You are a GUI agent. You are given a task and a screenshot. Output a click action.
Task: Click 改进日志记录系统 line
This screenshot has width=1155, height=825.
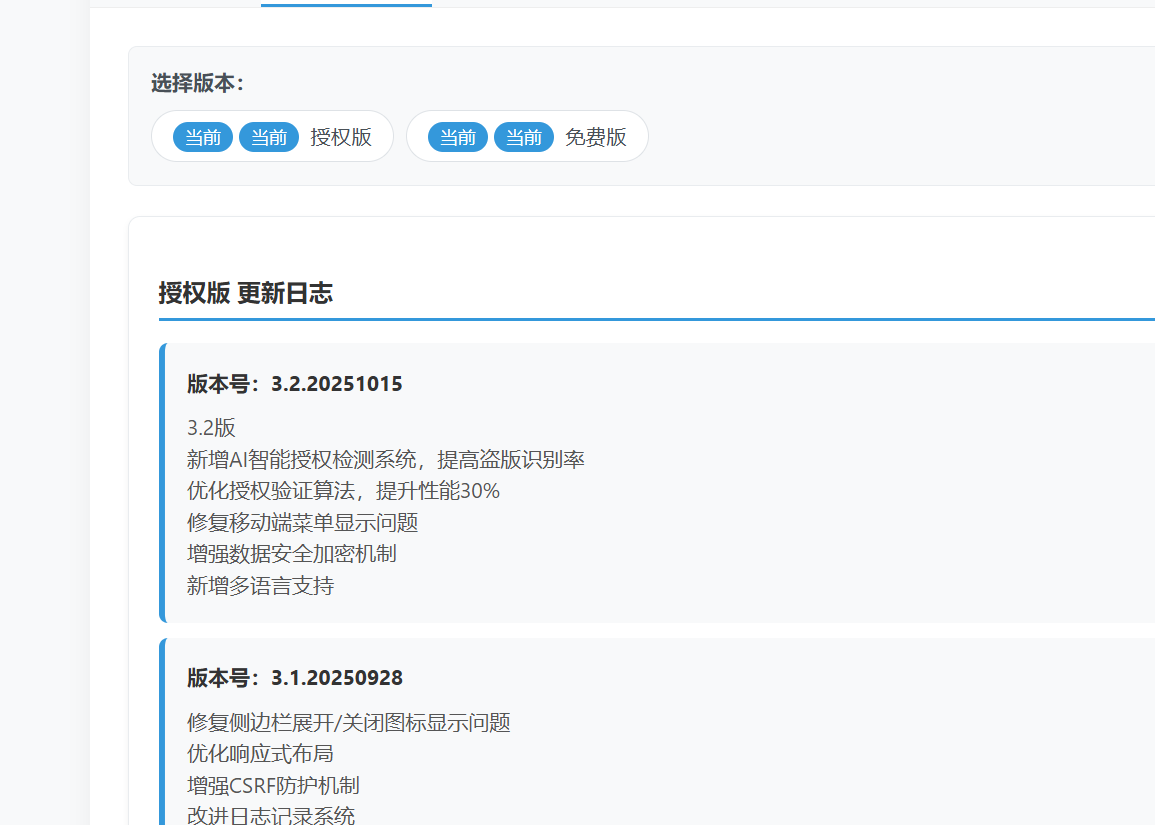tap(271, 815)
